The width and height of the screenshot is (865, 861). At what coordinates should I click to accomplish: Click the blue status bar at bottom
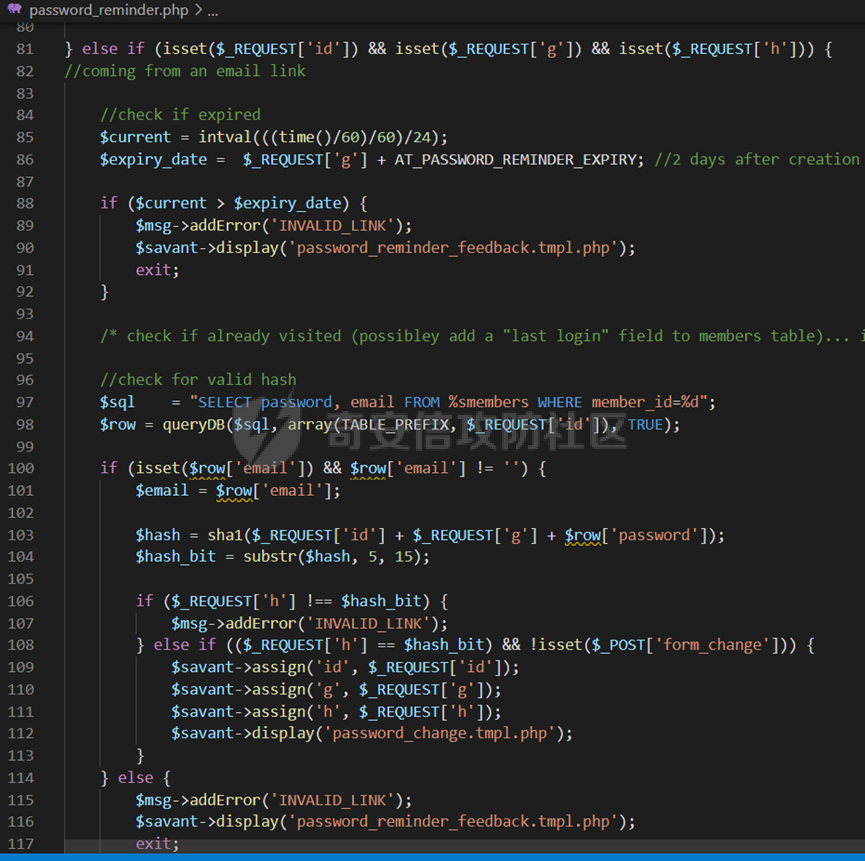pyautogui.click(x=432, y=856)
